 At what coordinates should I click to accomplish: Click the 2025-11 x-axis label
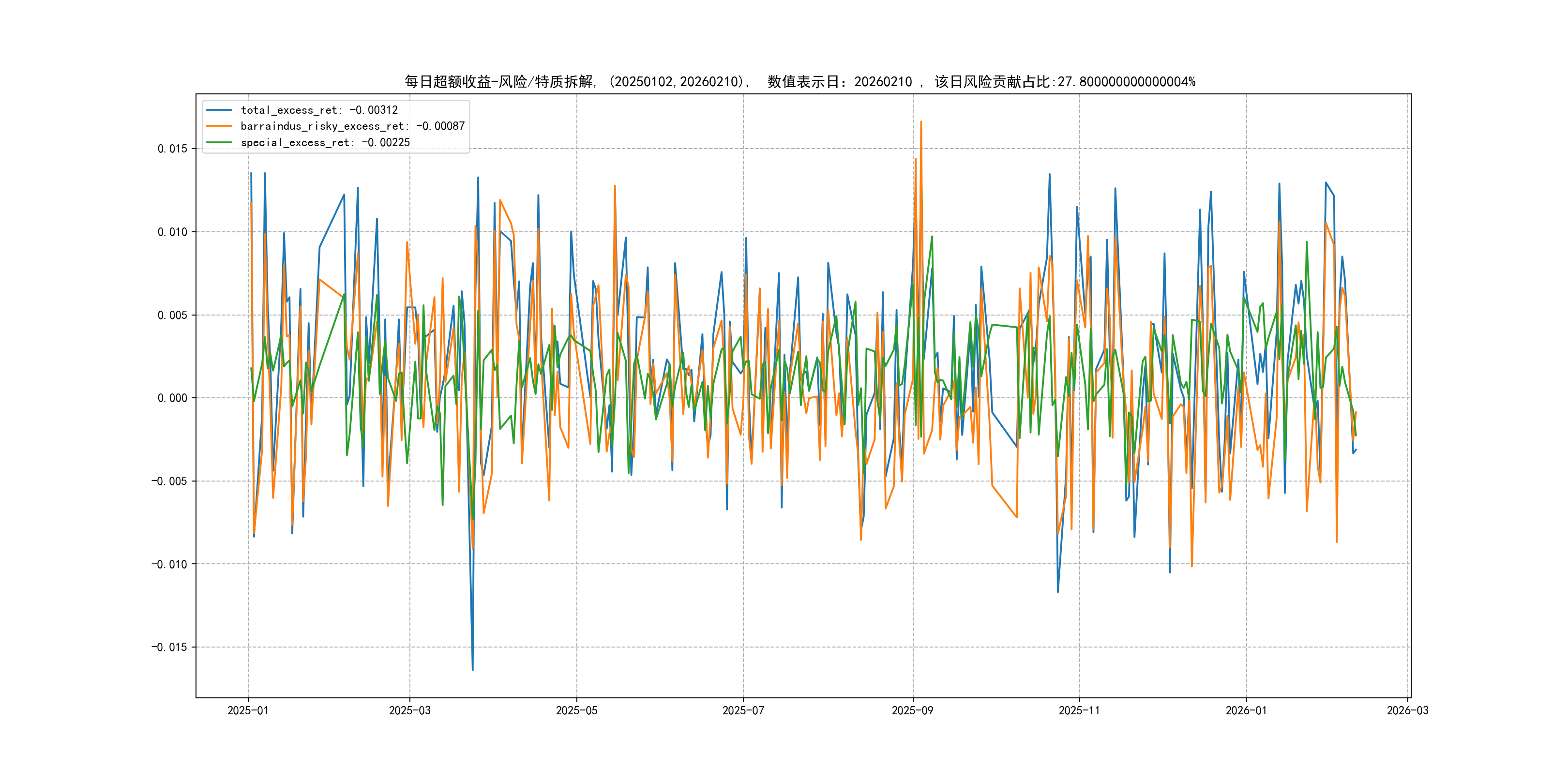[1079, 710]
